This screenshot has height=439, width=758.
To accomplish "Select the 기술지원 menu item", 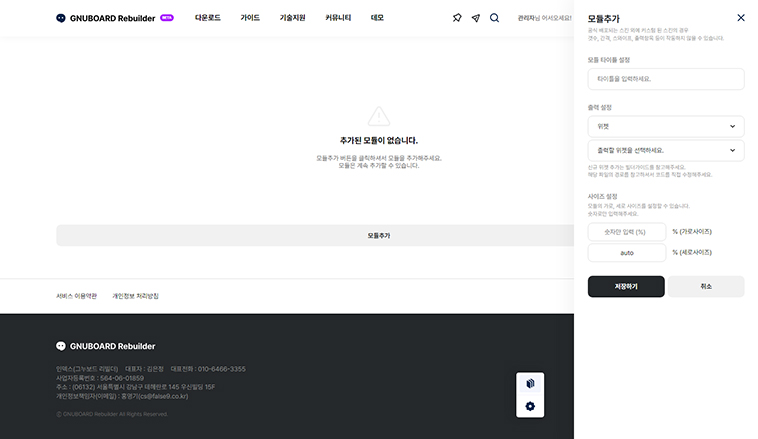I will coord(292,18).
